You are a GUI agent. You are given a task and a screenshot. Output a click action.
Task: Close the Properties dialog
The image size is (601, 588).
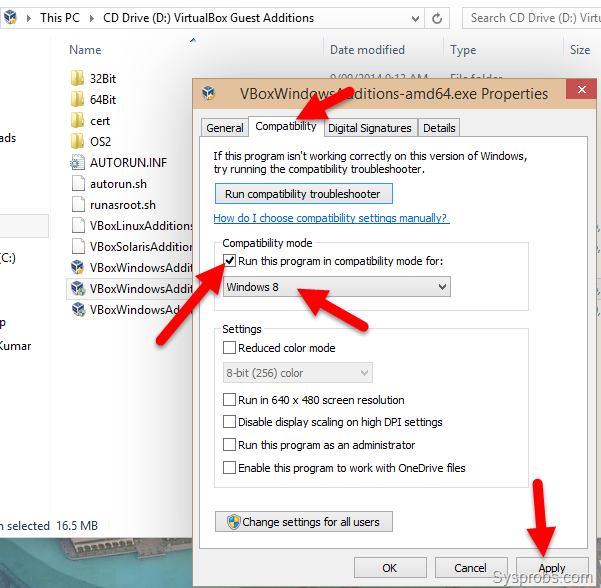[x=581, y=90]
